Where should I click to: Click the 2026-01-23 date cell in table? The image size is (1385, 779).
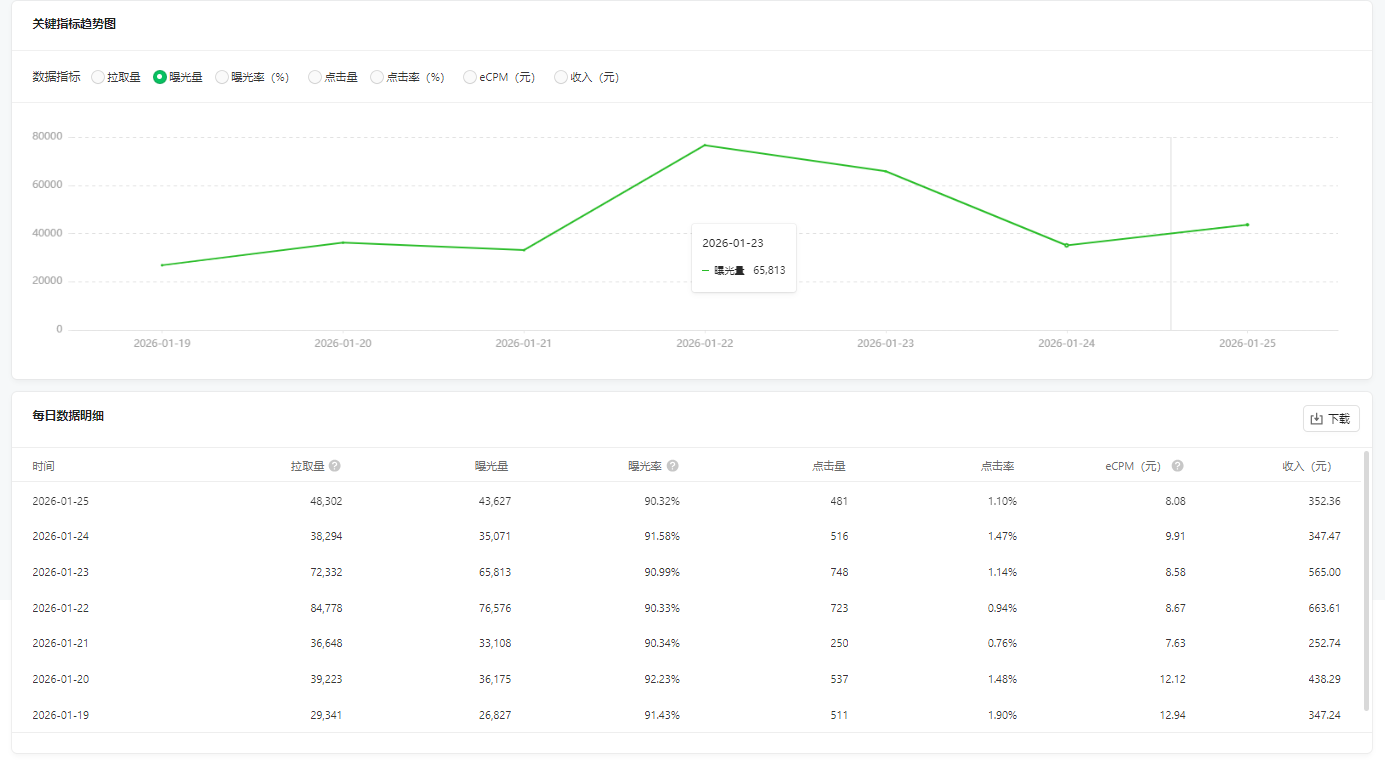click(60, 572)
